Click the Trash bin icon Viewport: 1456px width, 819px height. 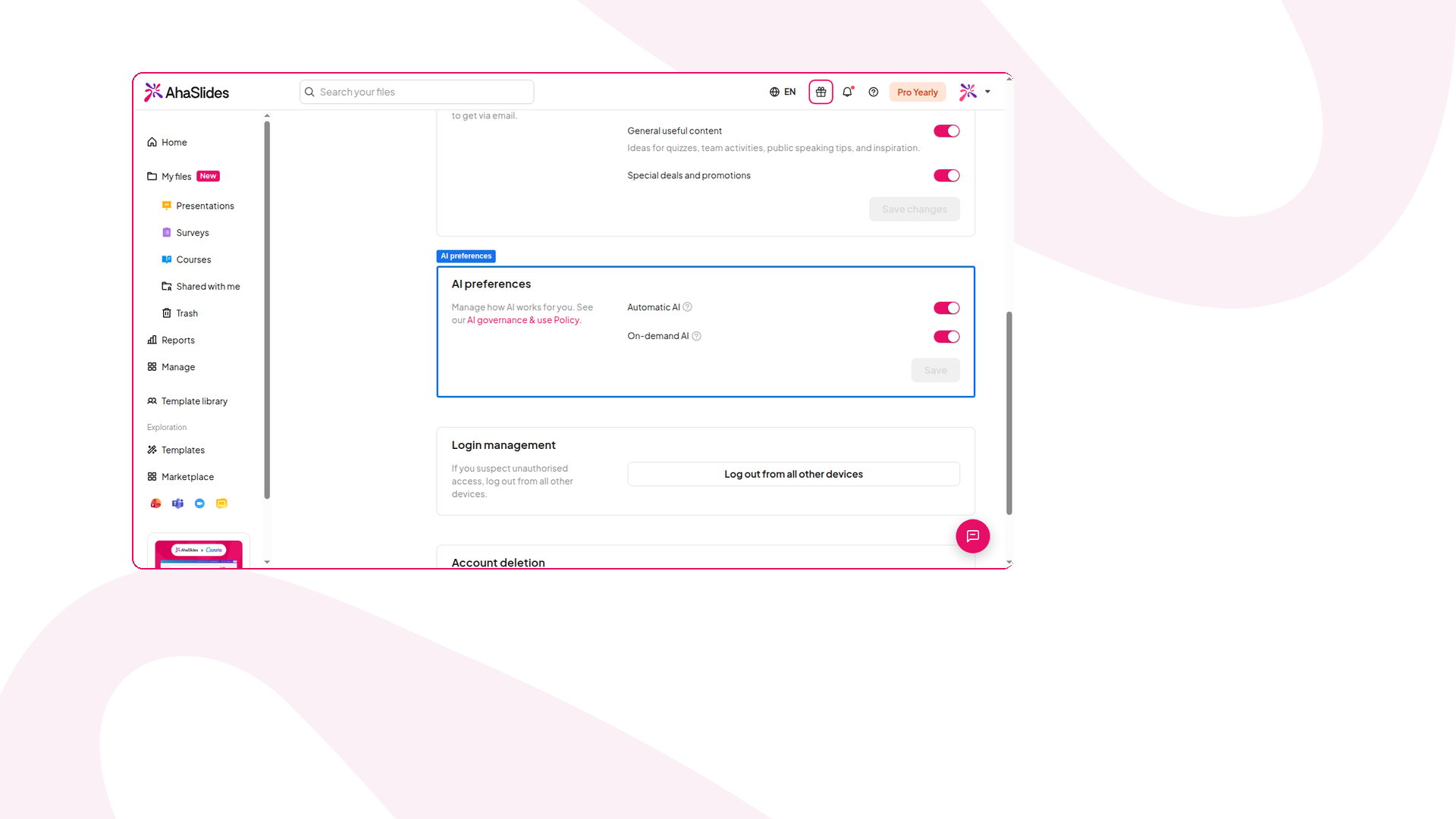pos(167,313)
